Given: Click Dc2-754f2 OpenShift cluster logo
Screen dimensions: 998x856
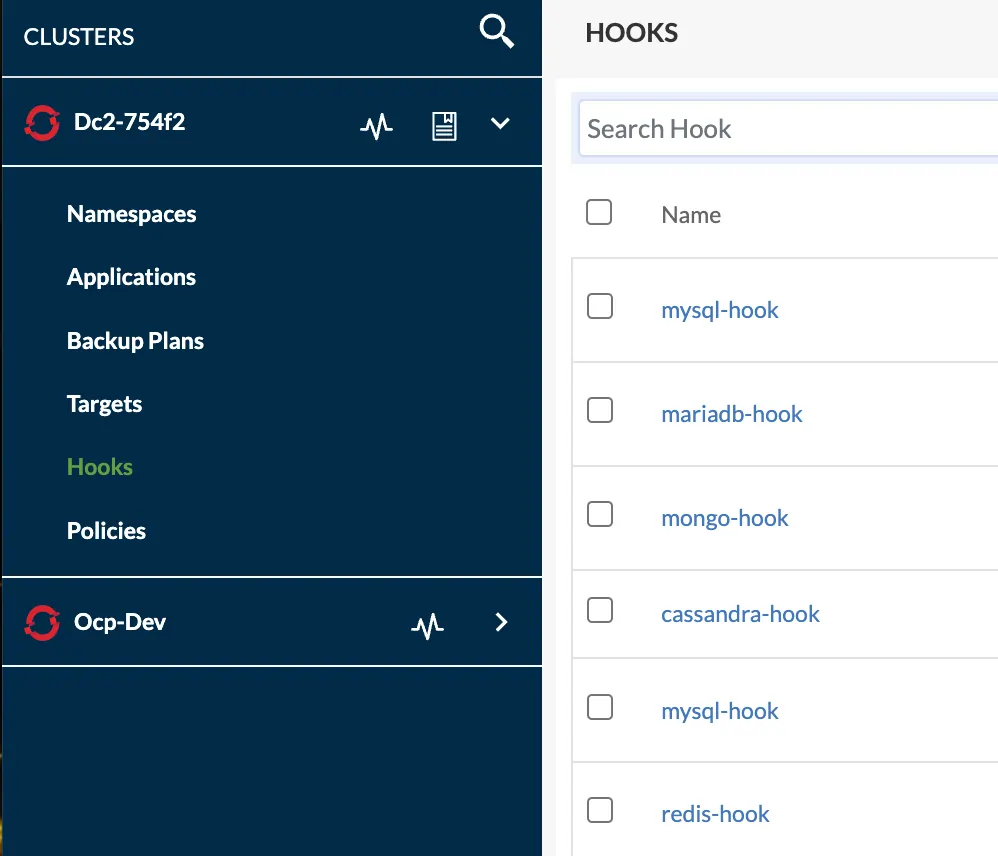Looking at the screenshot, I should point(42,123).
